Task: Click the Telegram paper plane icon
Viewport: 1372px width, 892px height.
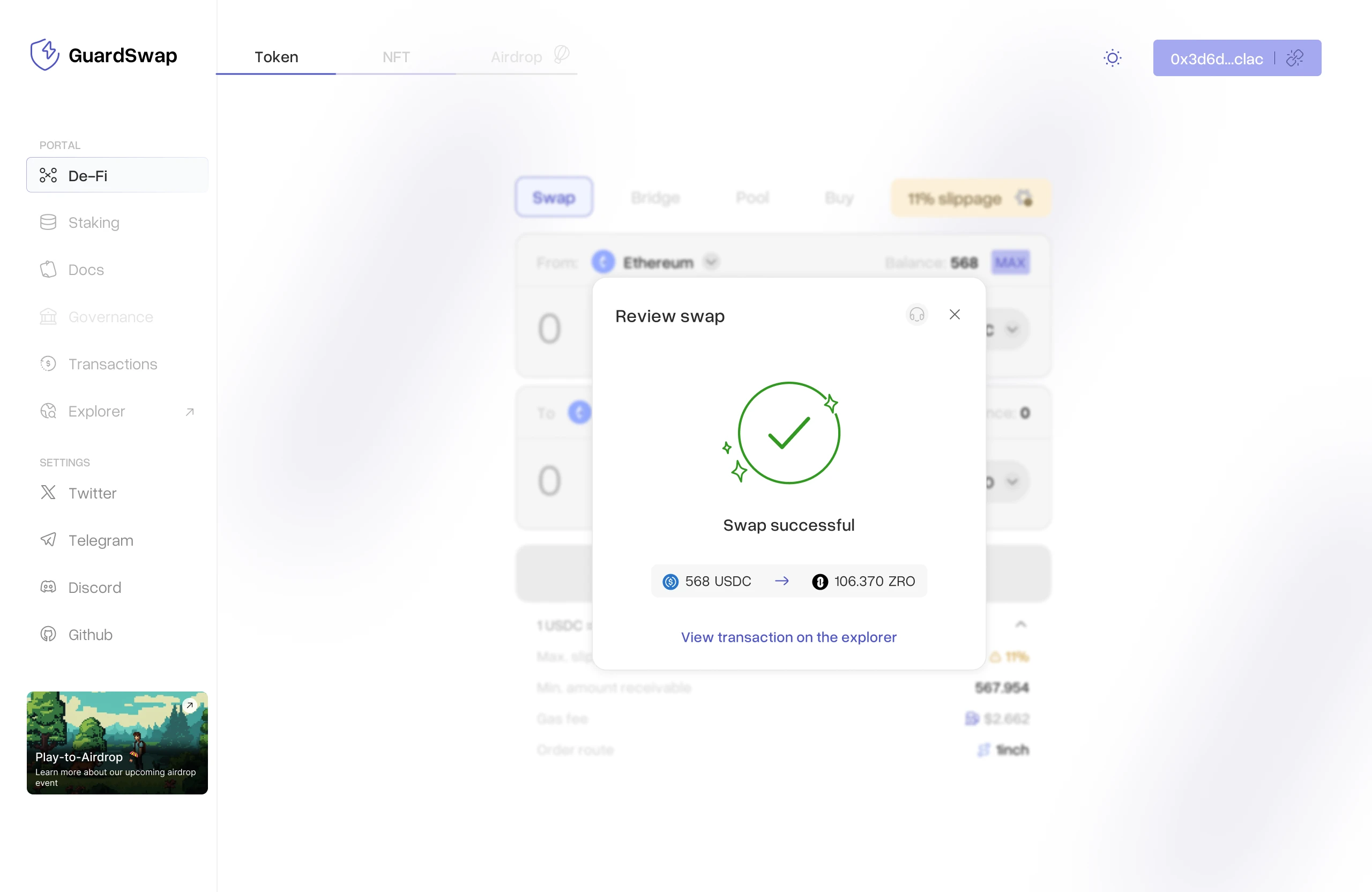Action: pyautogui.click(x=48, y=540)
